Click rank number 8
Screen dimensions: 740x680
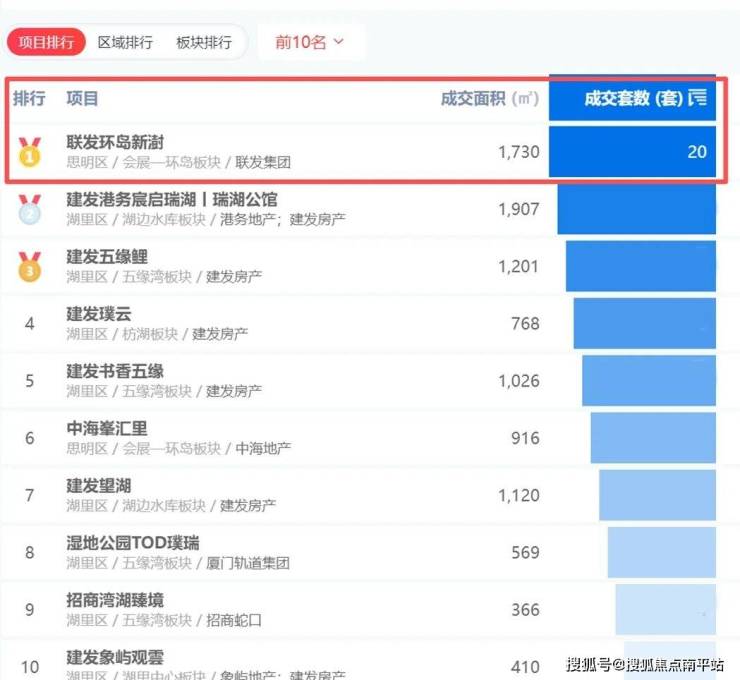[x=29, y=553]
